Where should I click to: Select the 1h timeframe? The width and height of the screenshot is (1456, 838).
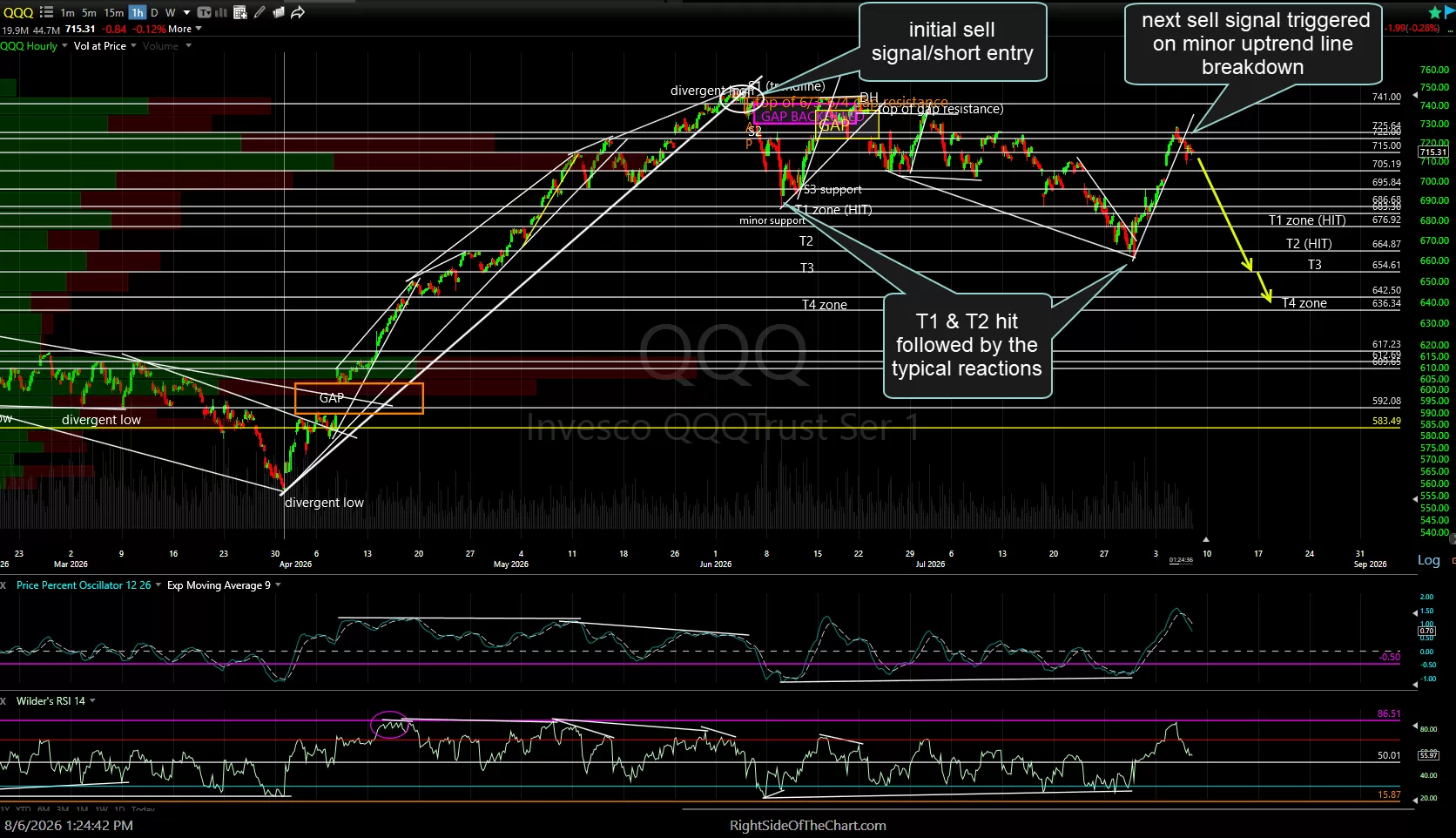pos(137,12)
